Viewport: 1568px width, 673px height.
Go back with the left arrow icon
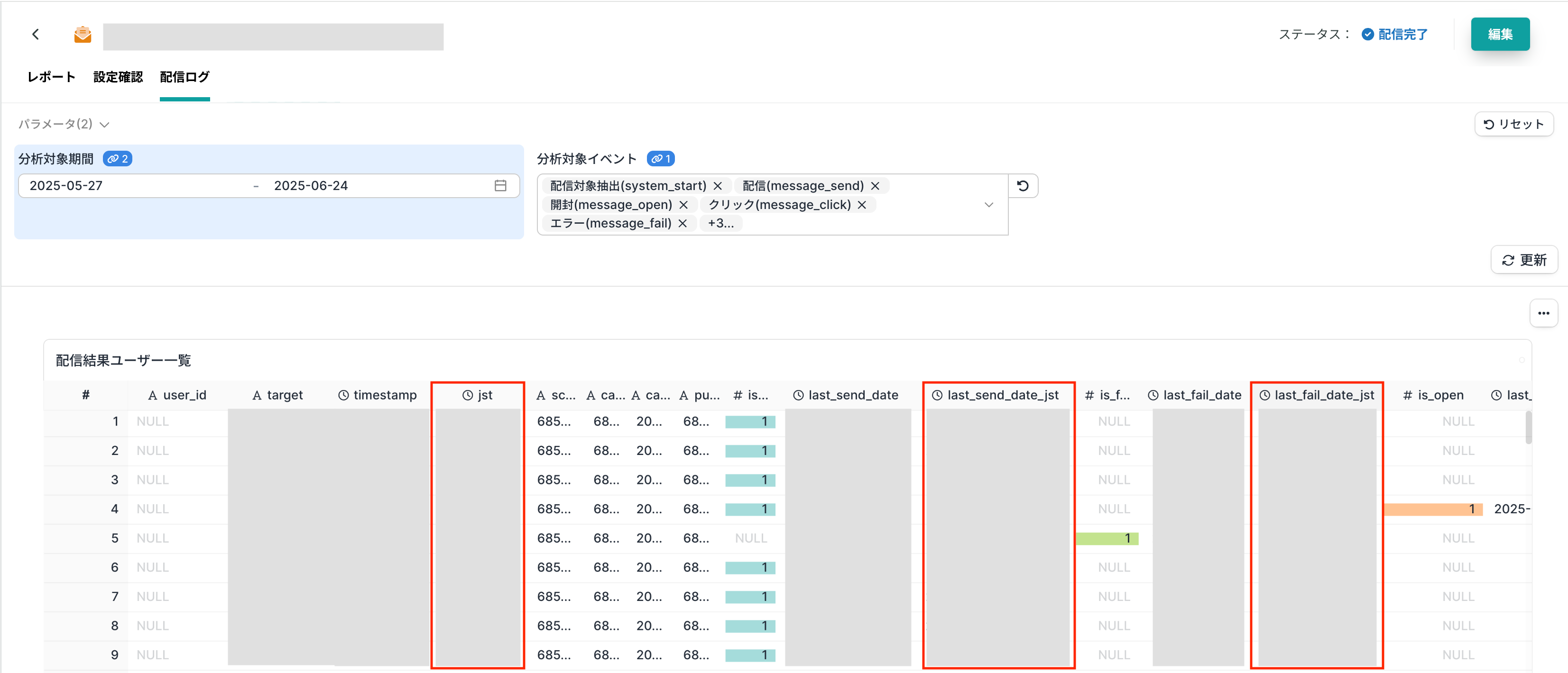[x=36, y=35]
